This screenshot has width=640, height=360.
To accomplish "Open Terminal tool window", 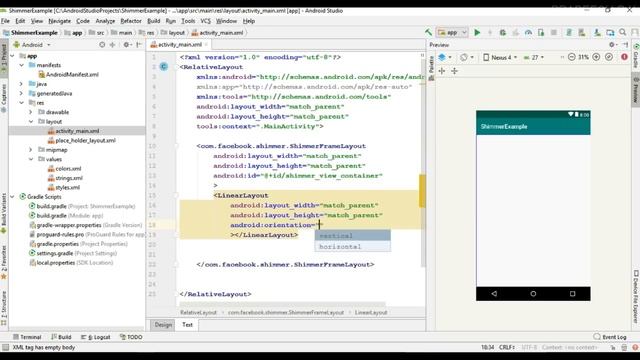I will [27, 337].
